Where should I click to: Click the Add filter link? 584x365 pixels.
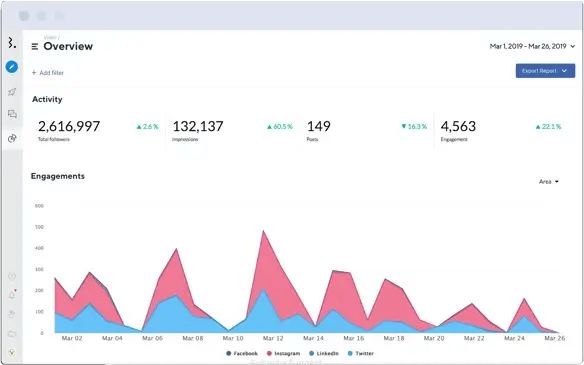(48, 73)
